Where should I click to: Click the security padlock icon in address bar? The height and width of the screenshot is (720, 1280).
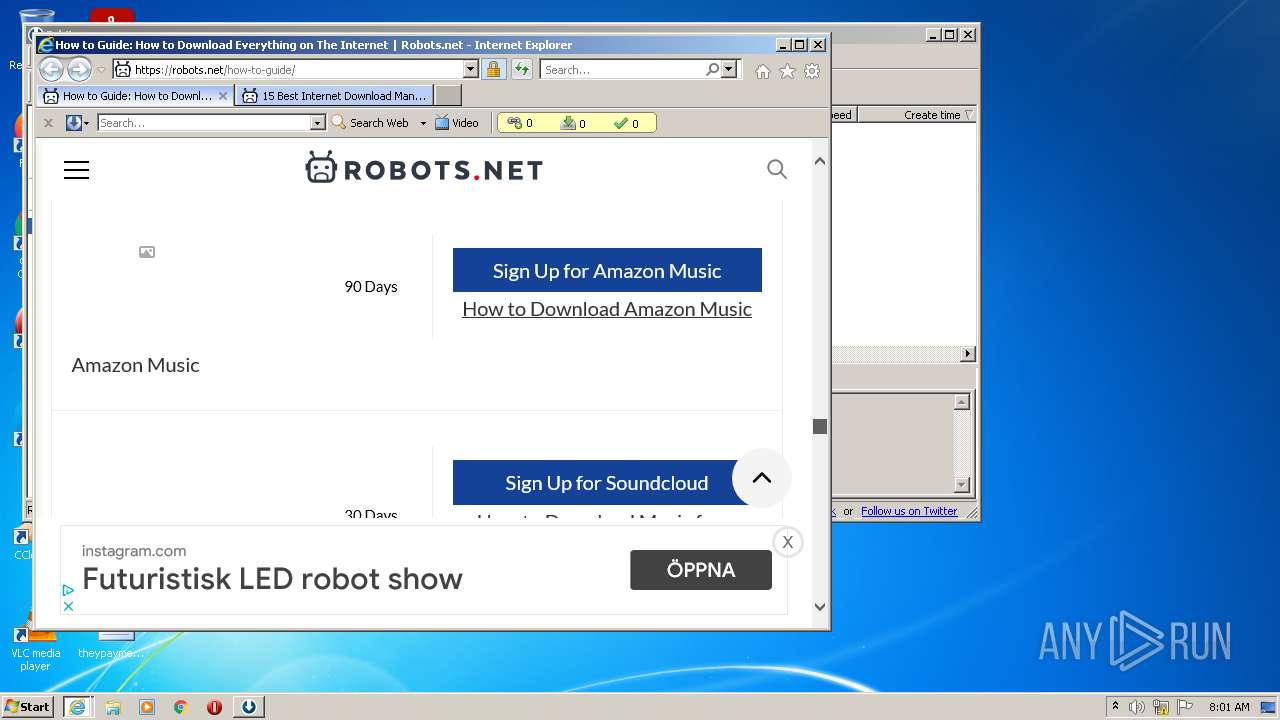click(x=493, y=70)
